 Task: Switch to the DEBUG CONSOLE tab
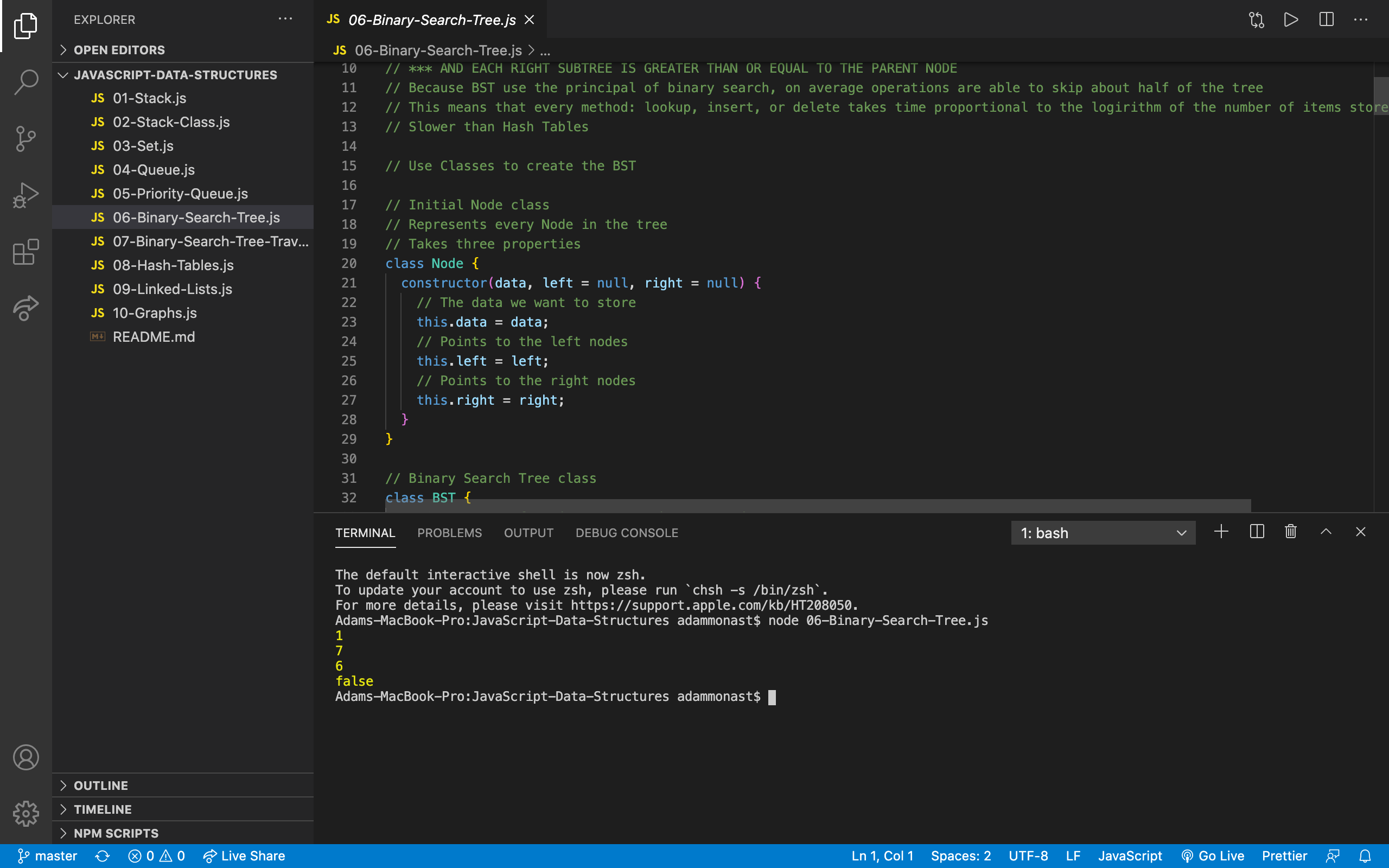click(x=626, y=533)
